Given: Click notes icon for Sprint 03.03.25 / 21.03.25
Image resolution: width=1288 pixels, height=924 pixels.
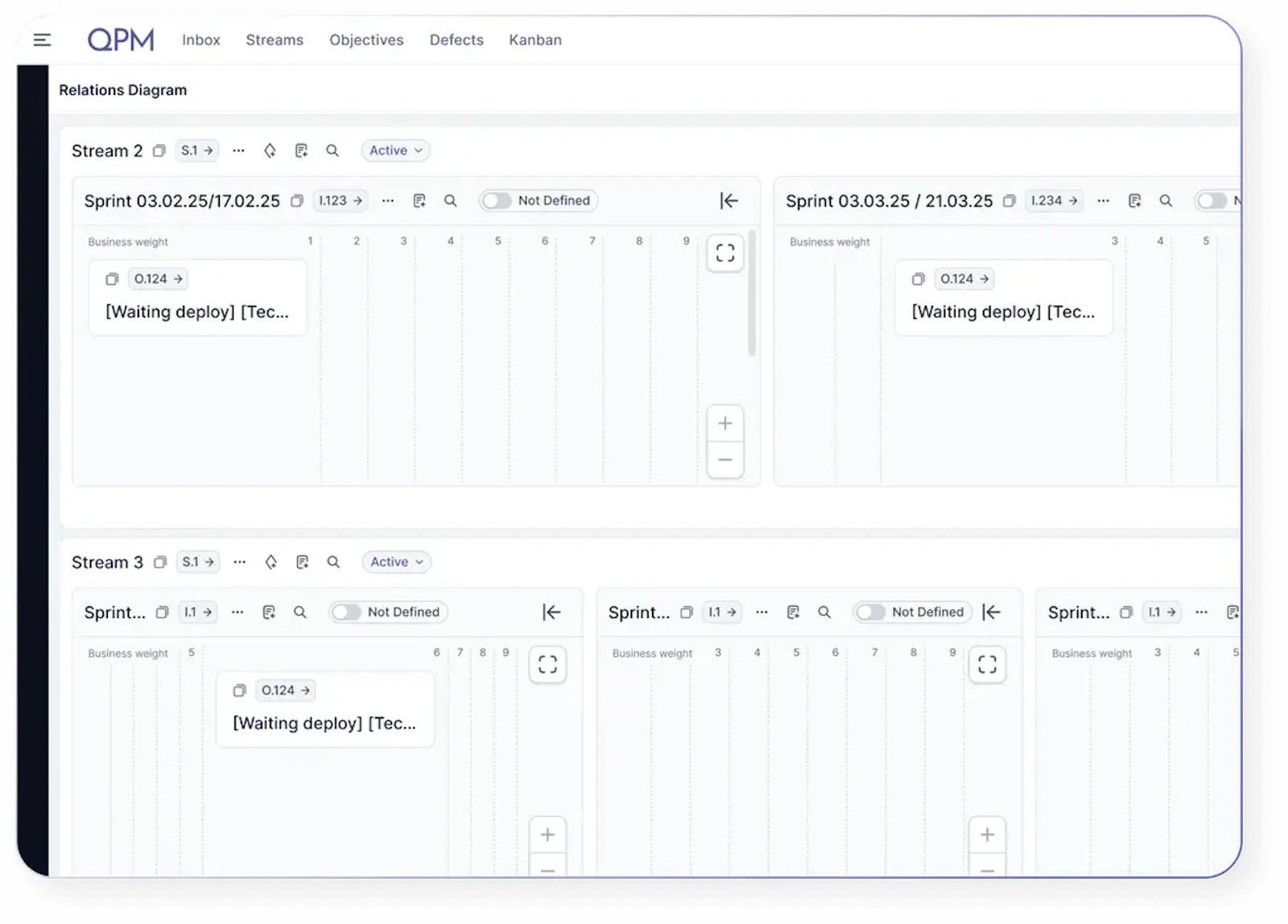Looking at the screenshot, I should pos(1134,200).
